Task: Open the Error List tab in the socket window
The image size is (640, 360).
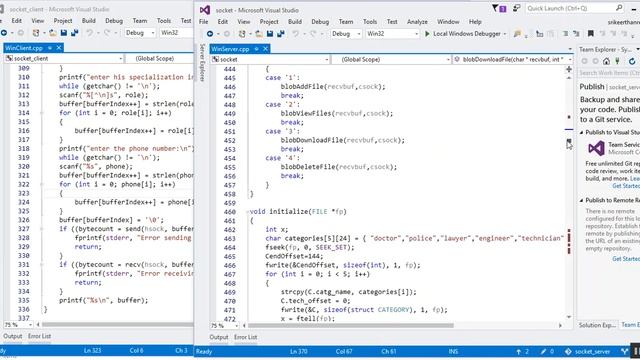Action: click(x=246, y=337)
